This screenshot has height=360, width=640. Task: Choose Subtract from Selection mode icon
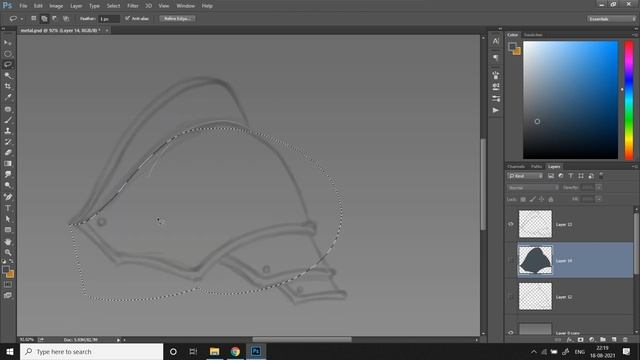tap(55, 19)
